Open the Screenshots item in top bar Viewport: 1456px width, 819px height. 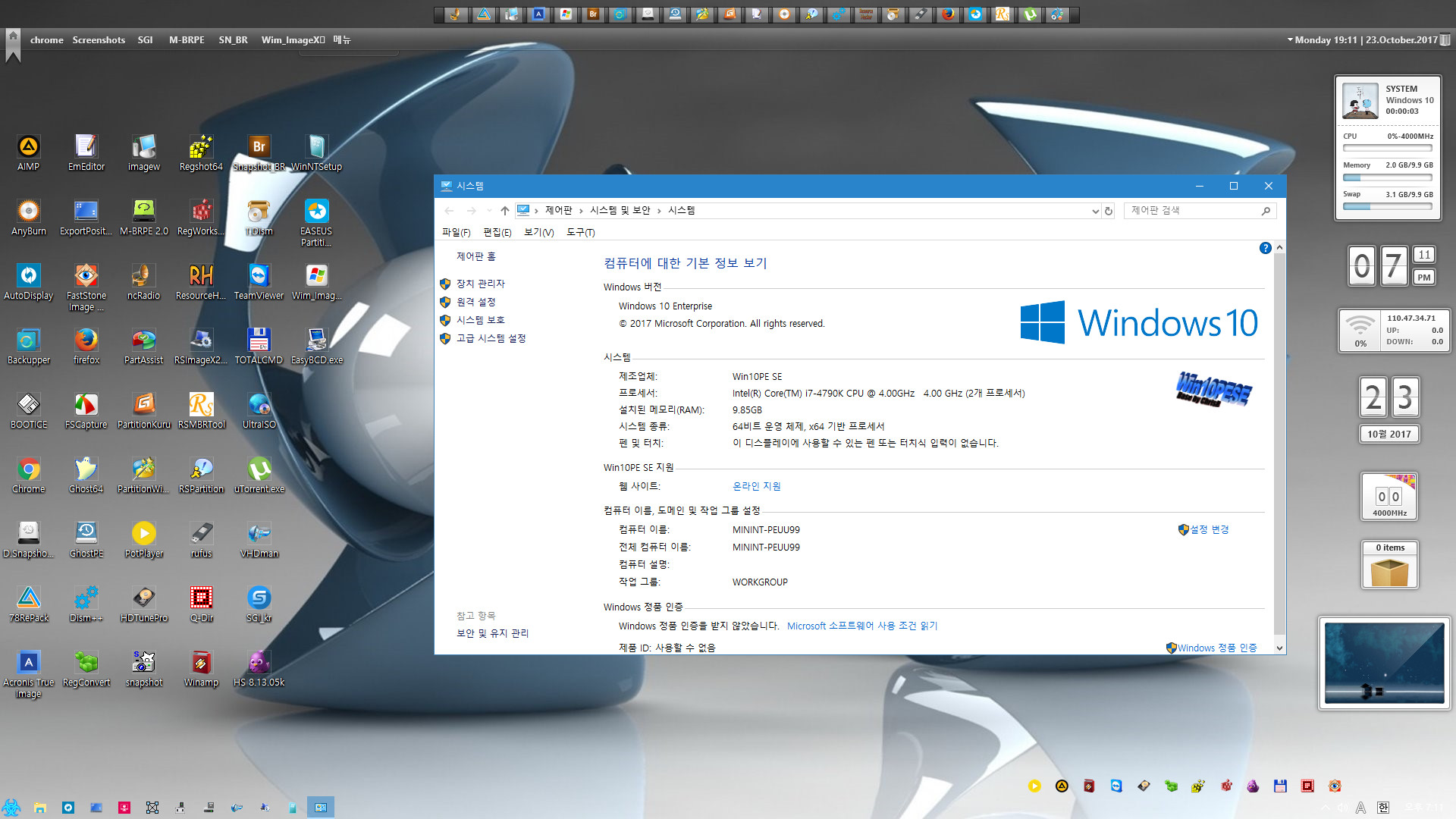[99, 40]
